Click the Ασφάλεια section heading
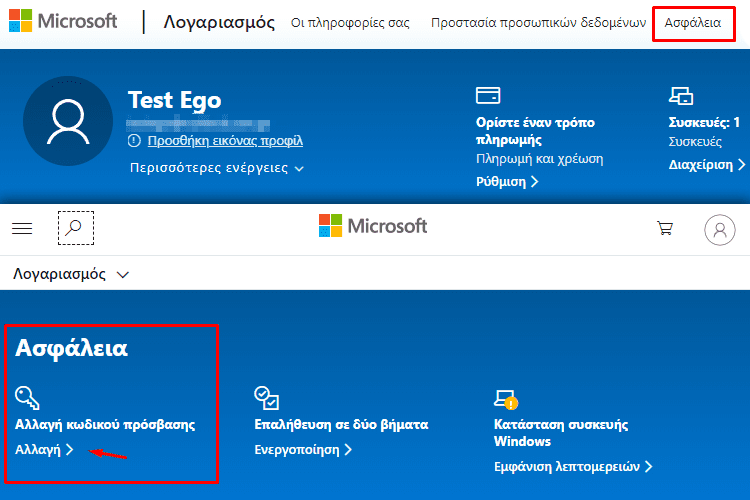Image resolution: width=750 pixels, height=500 pixels. coord(71,348)
